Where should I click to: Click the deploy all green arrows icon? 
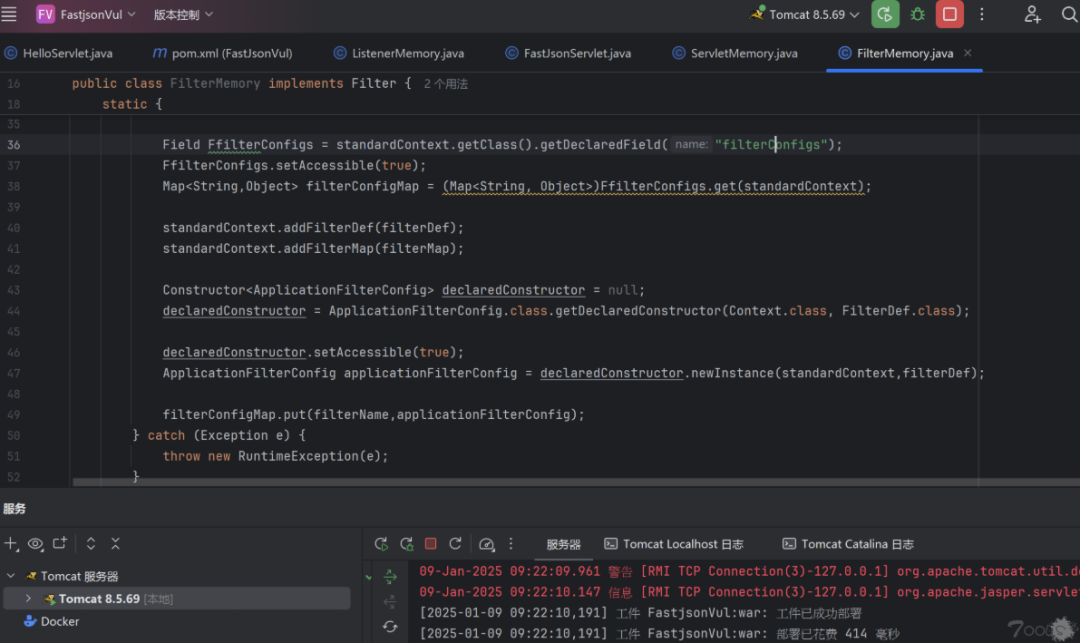[x=390, y=577]
